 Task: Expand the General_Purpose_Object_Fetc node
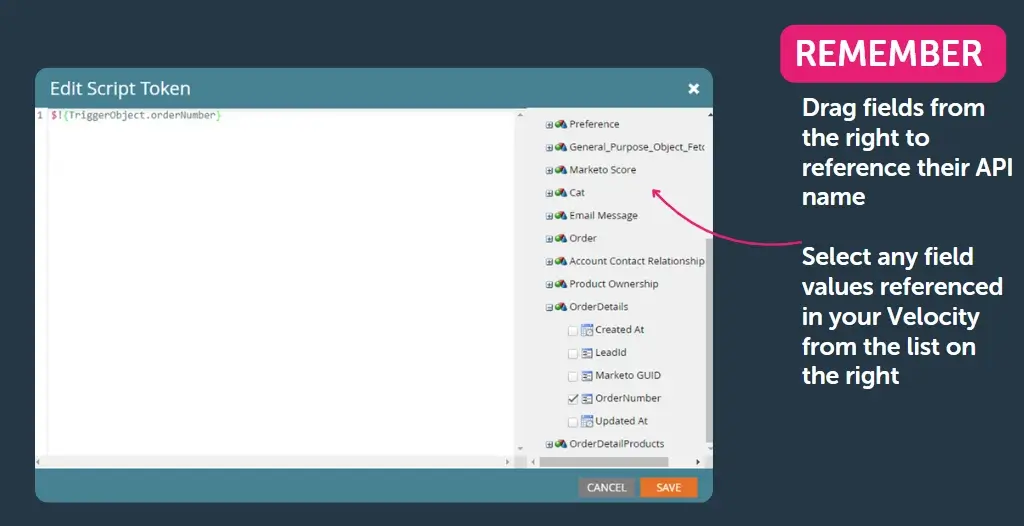coord(549,147)
